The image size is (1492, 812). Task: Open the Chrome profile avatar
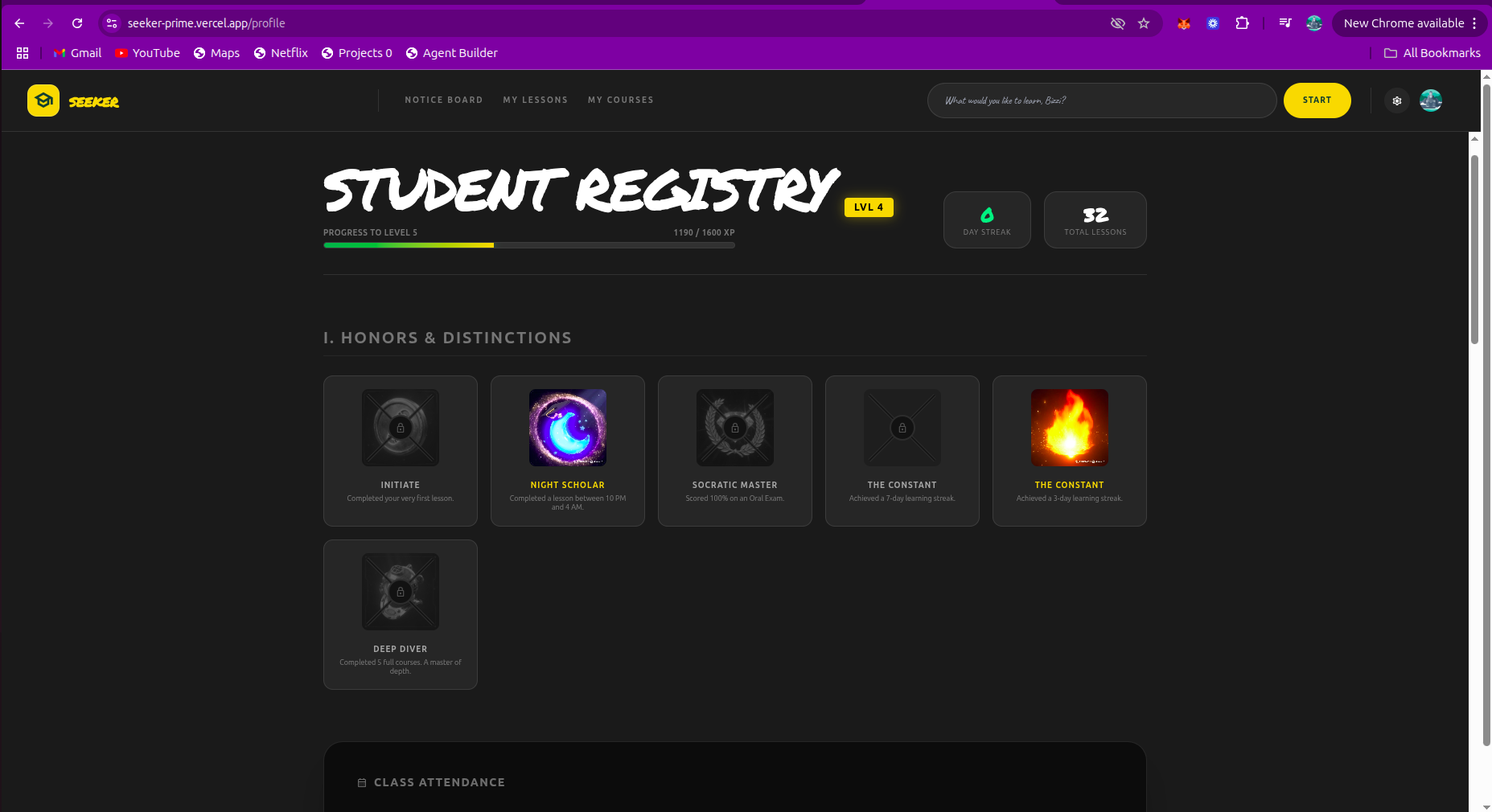tap(1314, 23)
